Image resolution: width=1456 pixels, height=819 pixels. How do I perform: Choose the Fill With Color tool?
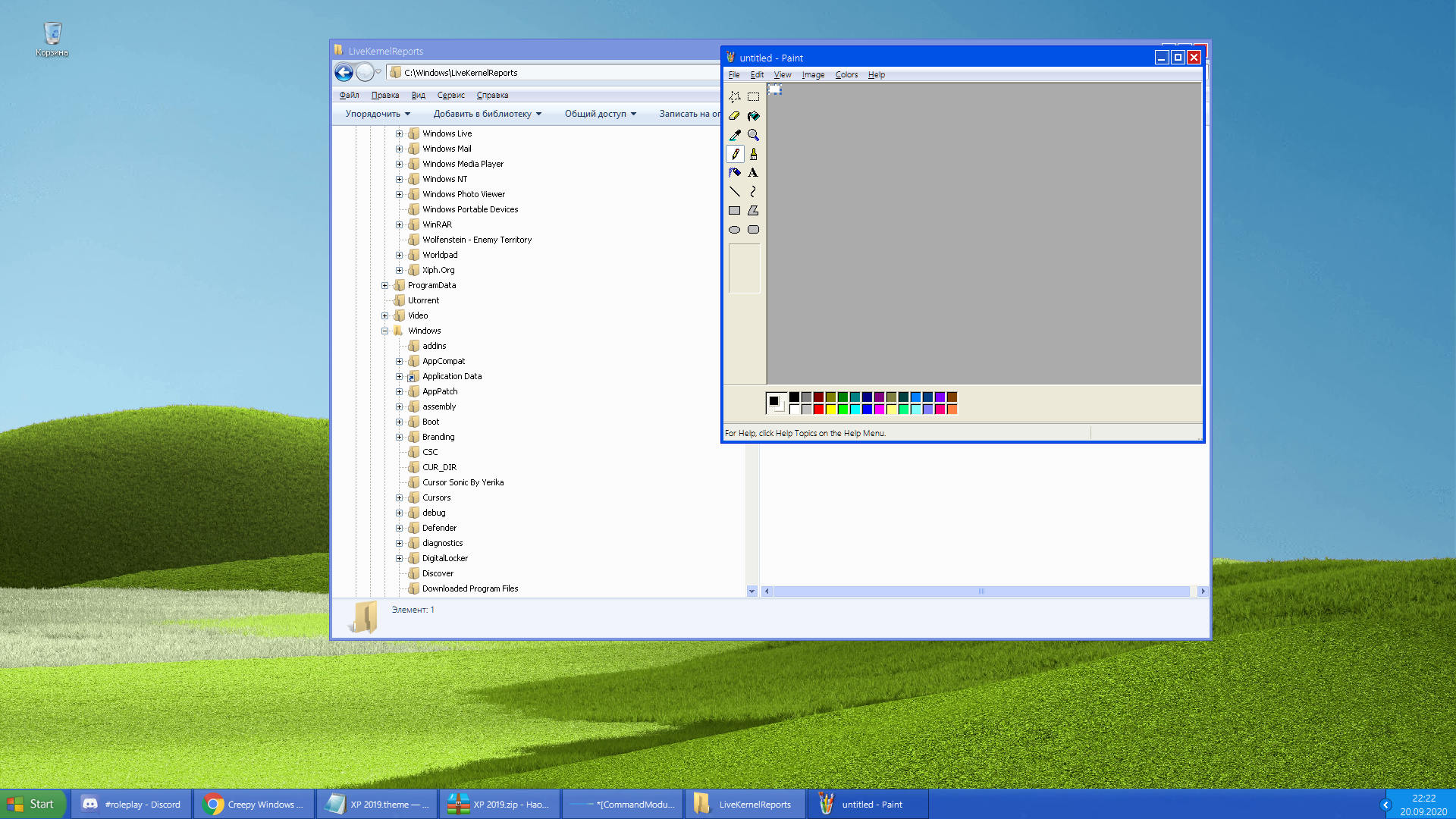coord(753,116)
